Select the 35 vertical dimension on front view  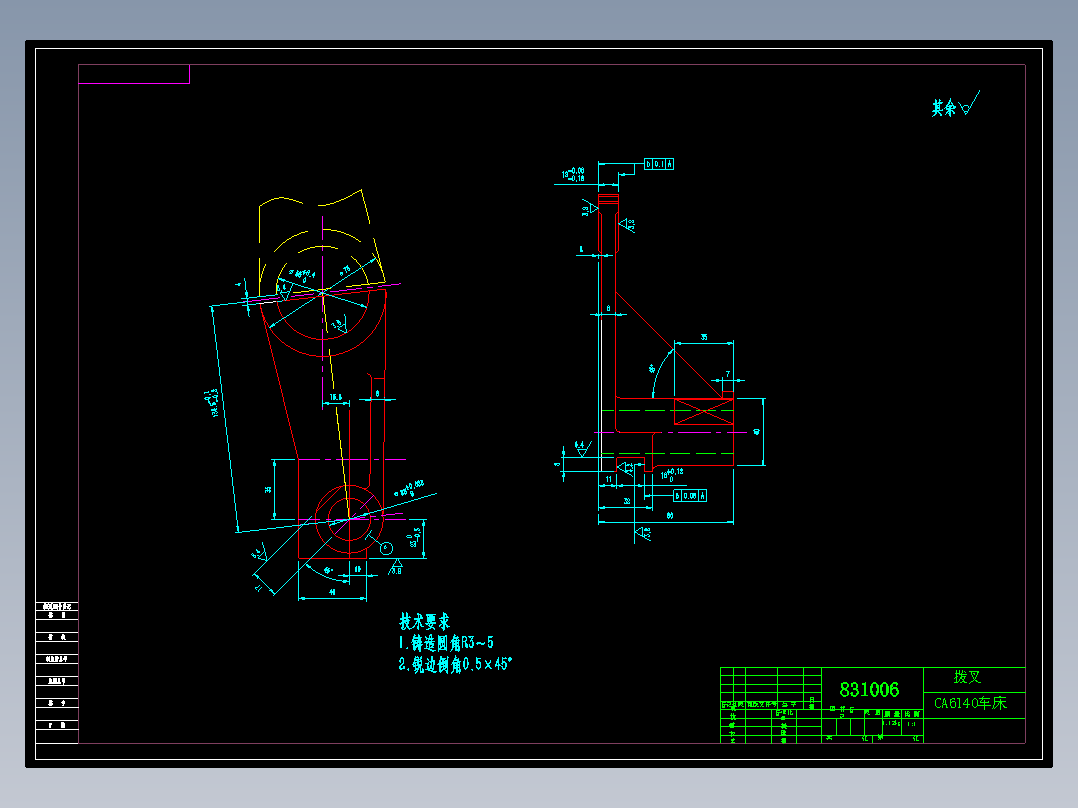tap(268, 490)
